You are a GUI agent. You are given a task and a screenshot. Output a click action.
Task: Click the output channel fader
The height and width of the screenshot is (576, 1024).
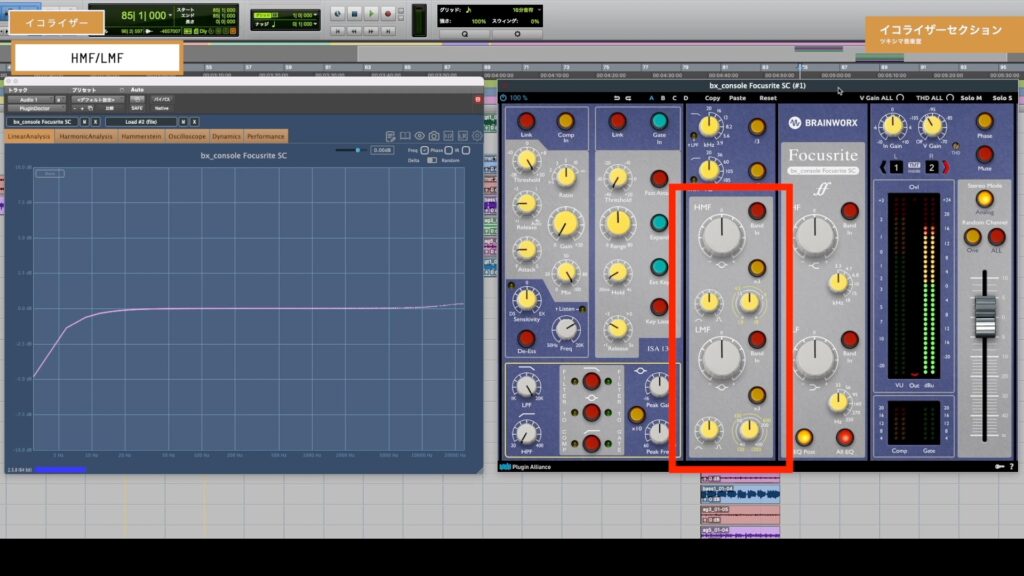984,316
